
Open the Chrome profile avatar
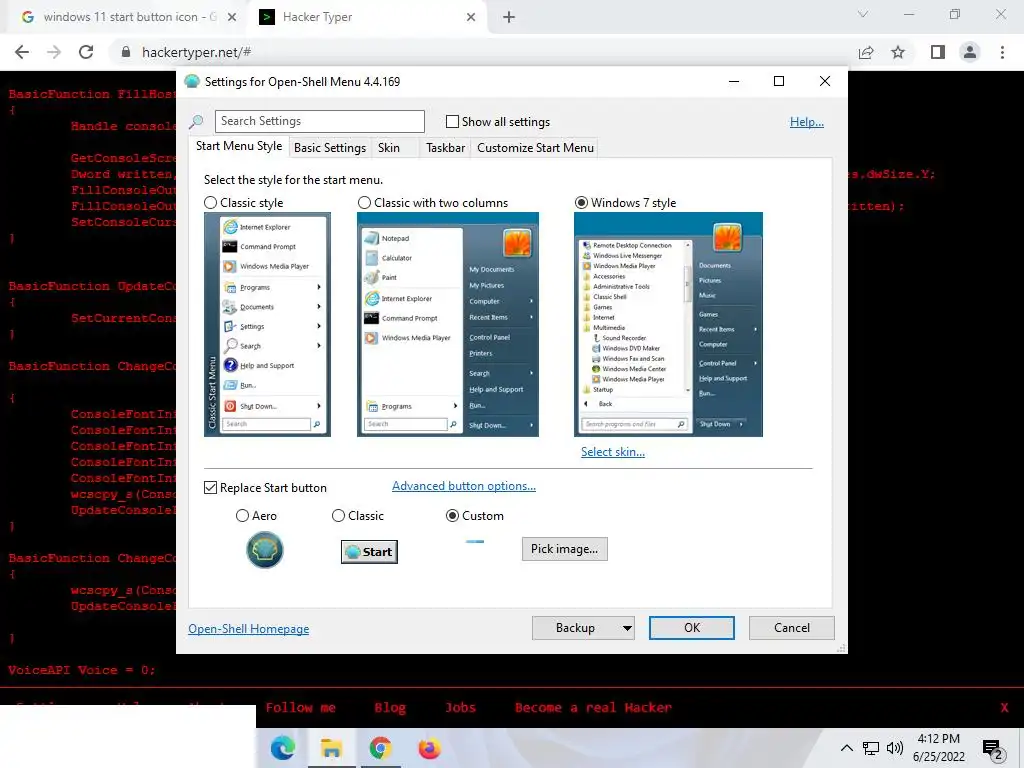point(970,52)
